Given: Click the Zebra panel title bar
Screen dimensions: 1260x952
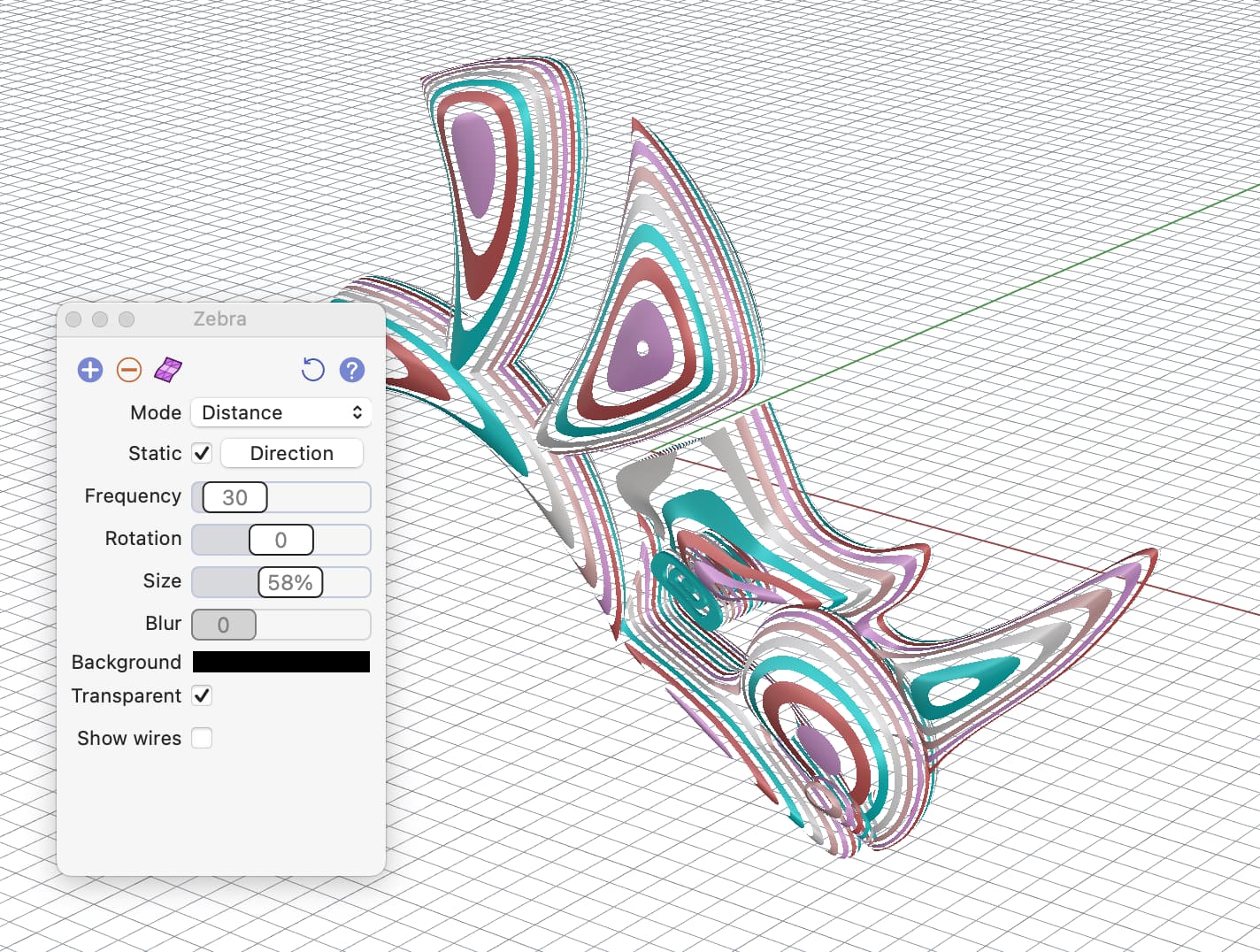Looking at the screenshot, I should coord(220,319).
